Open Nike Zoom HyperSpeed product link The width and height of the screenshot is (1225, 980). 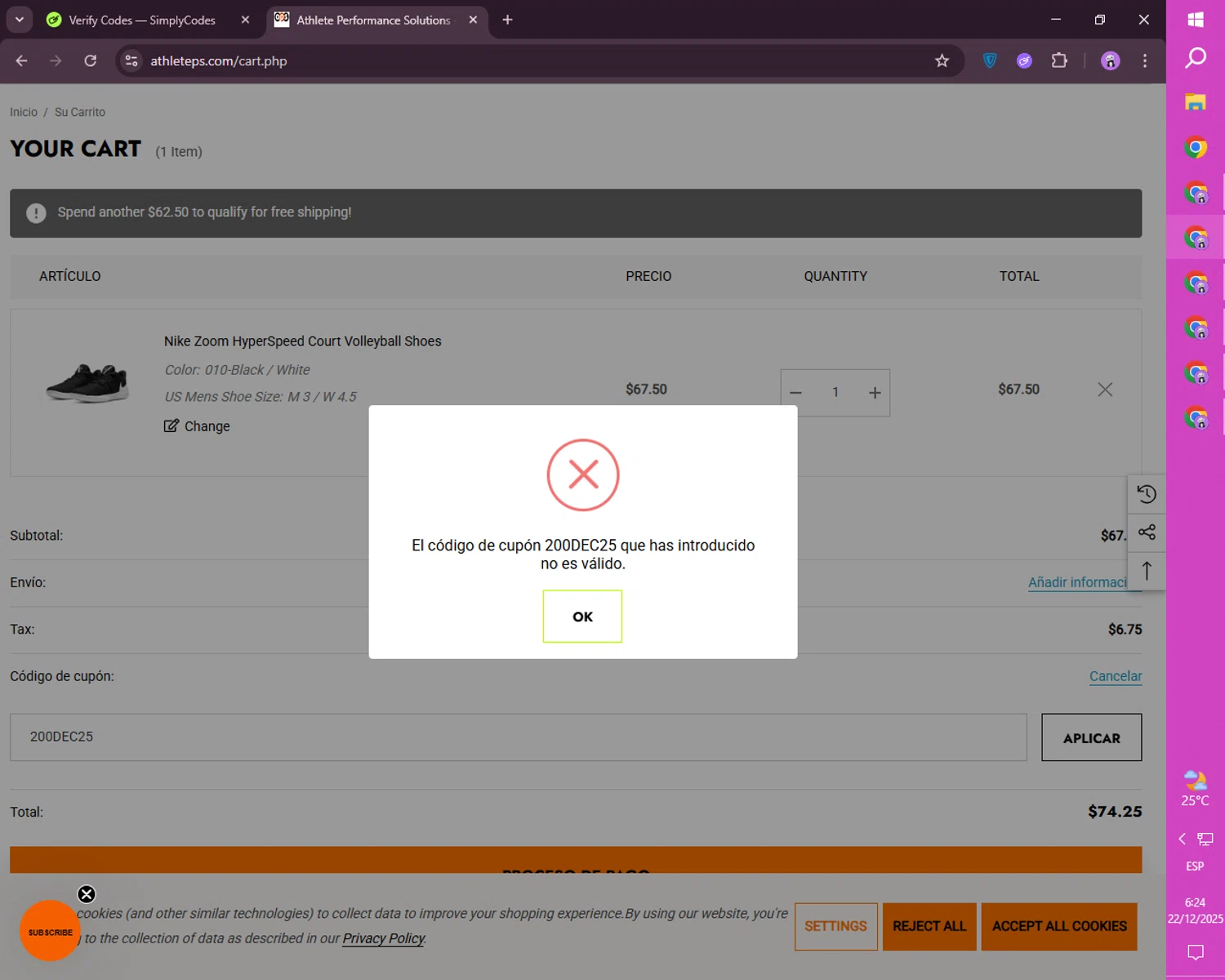[302, 341]
